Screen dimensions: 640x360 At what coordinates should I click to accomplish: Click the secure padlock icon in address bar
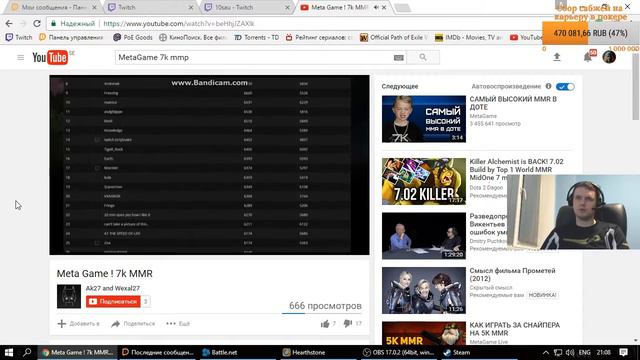coord(53,24)
